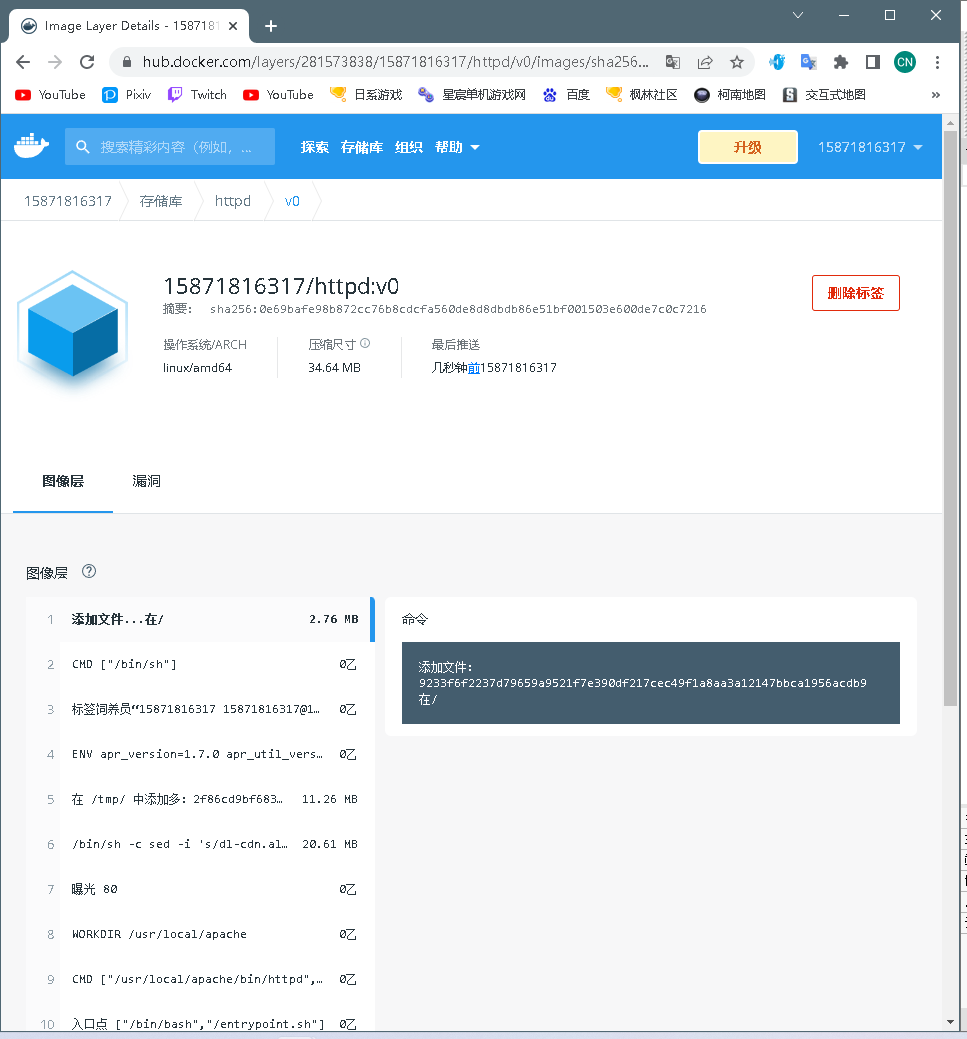Image resolution: width=967 pixels, height=1039 pixels.
Task: Toggle the browser side panel
Action: pos(873,62)
